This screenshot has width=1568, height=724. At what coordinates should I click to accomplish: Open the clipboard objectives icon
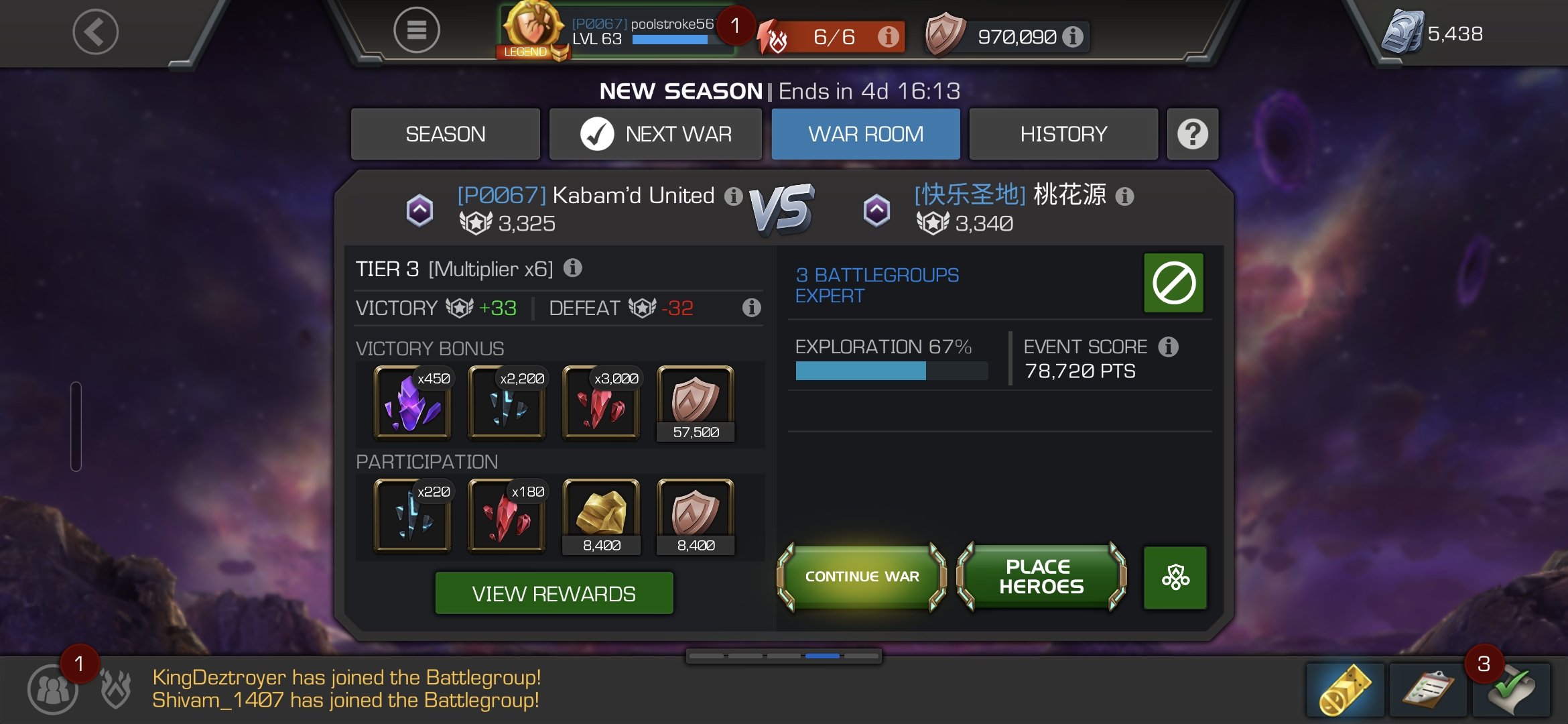[1428, 690]
